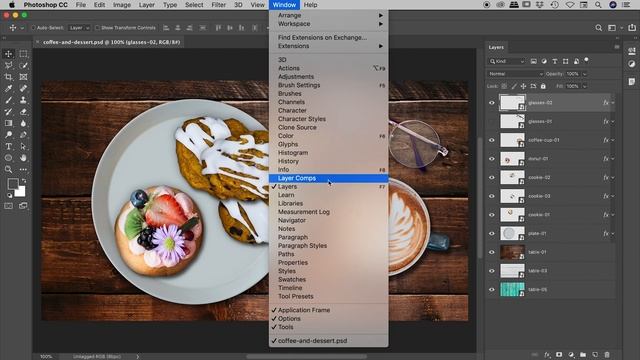Expand effects arrow on coffee-cup-01 layer
The width and height of the screenshot is (640, 360).
pyautogui.click(x=613, y=140)
